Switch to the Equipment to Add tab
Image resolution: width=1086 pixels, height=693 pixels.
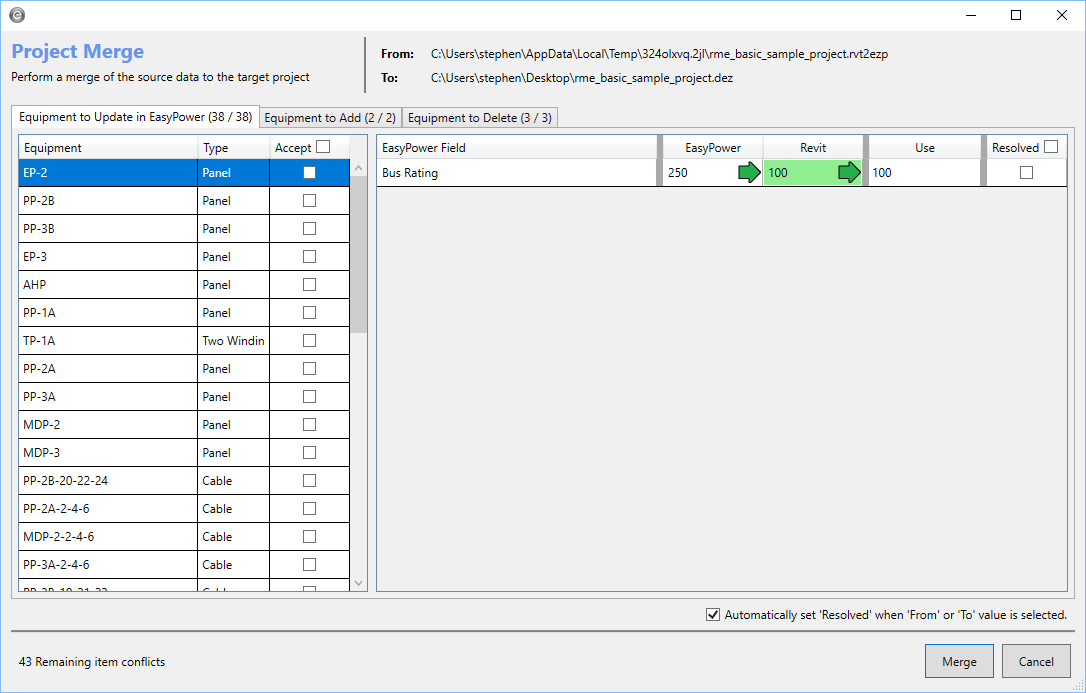tap(330, 118)
